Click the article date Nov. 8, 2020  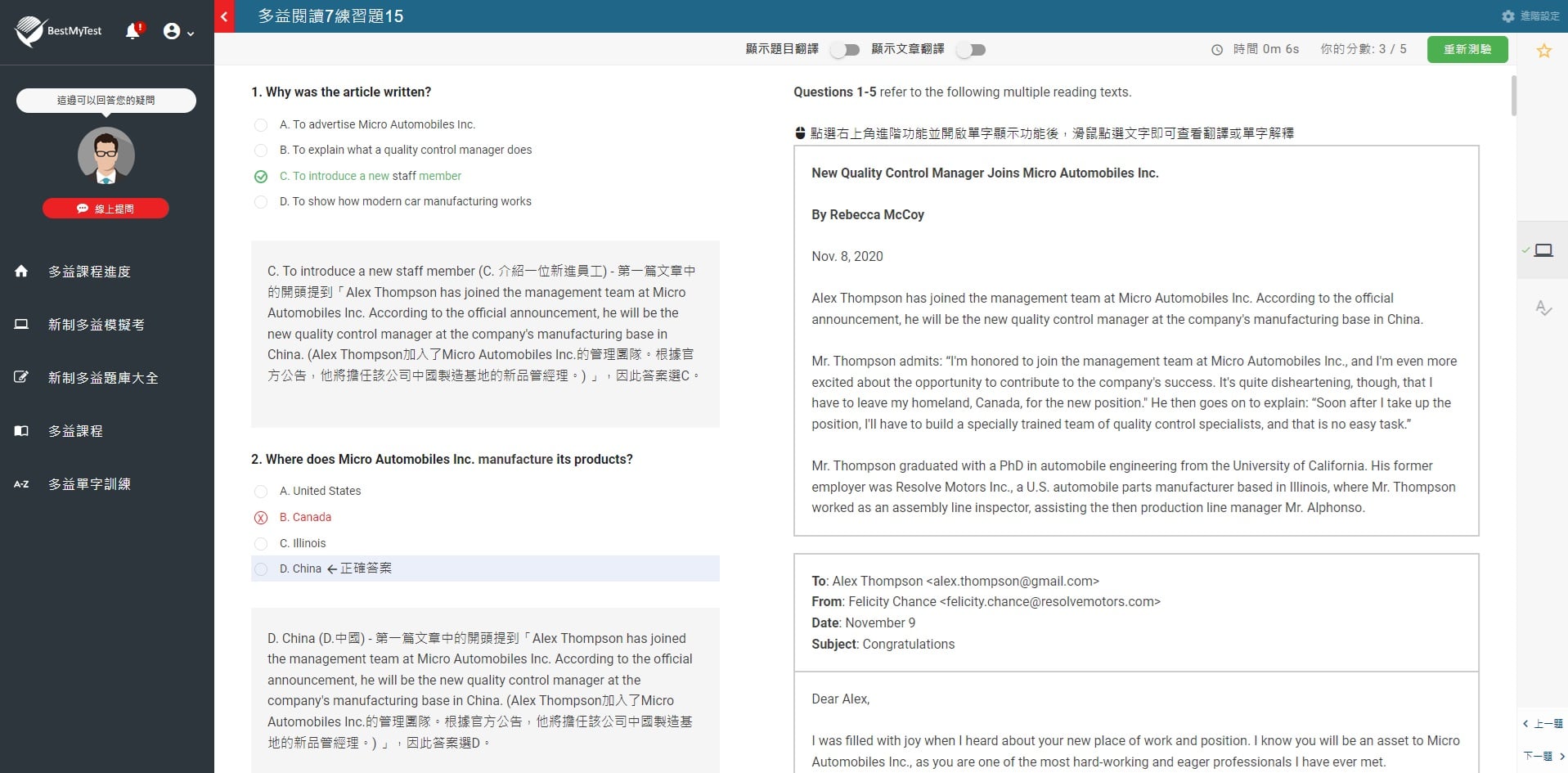coord(847,256)
